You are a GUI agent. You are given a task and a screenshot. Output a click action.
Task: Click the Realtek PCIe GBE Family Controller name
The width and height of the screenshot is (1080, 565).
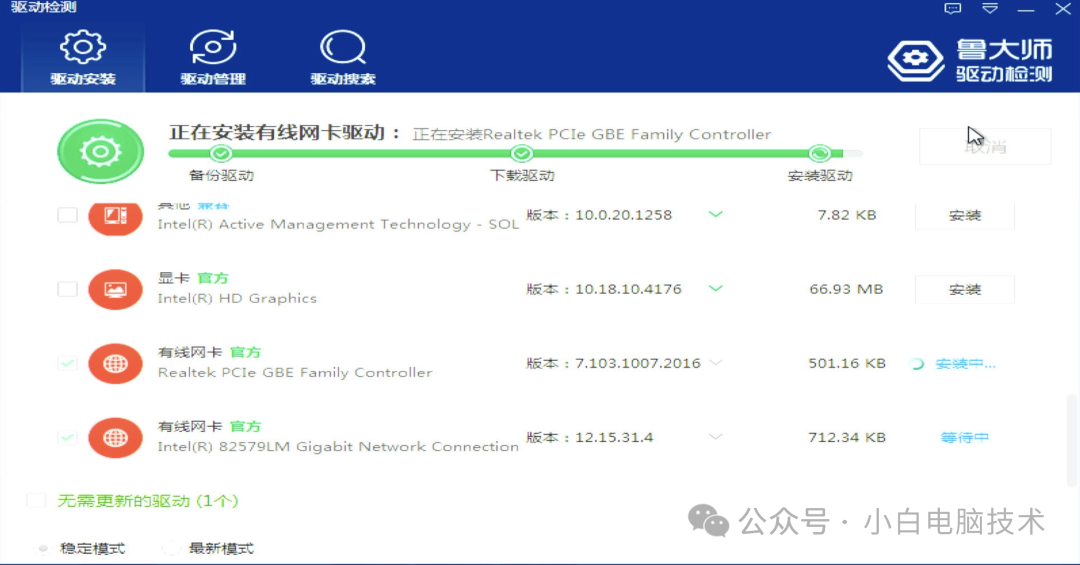point(295,373)
